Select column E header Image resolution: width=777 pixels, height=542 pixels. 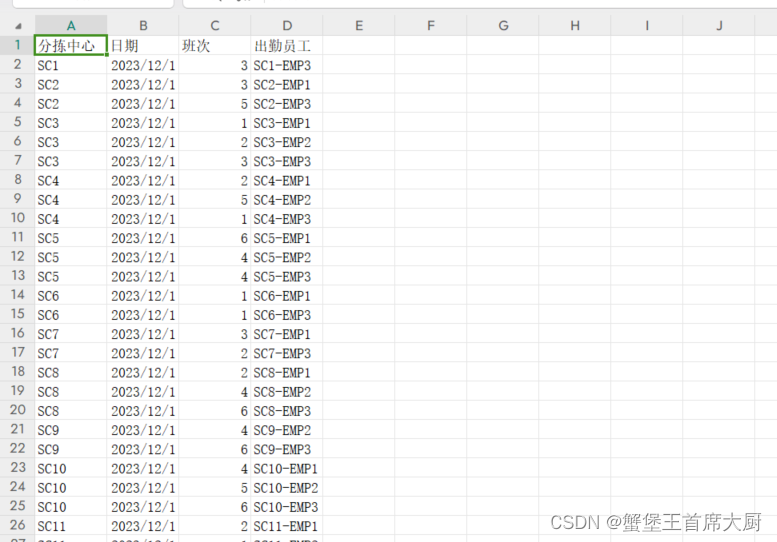(359, 25)
